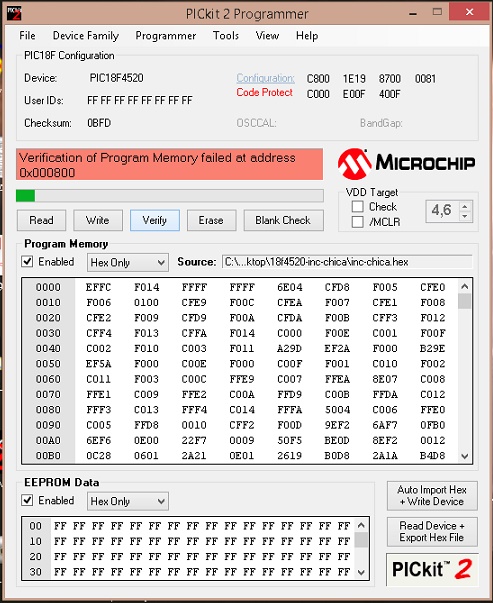Click the Read button

click(42, 220)
